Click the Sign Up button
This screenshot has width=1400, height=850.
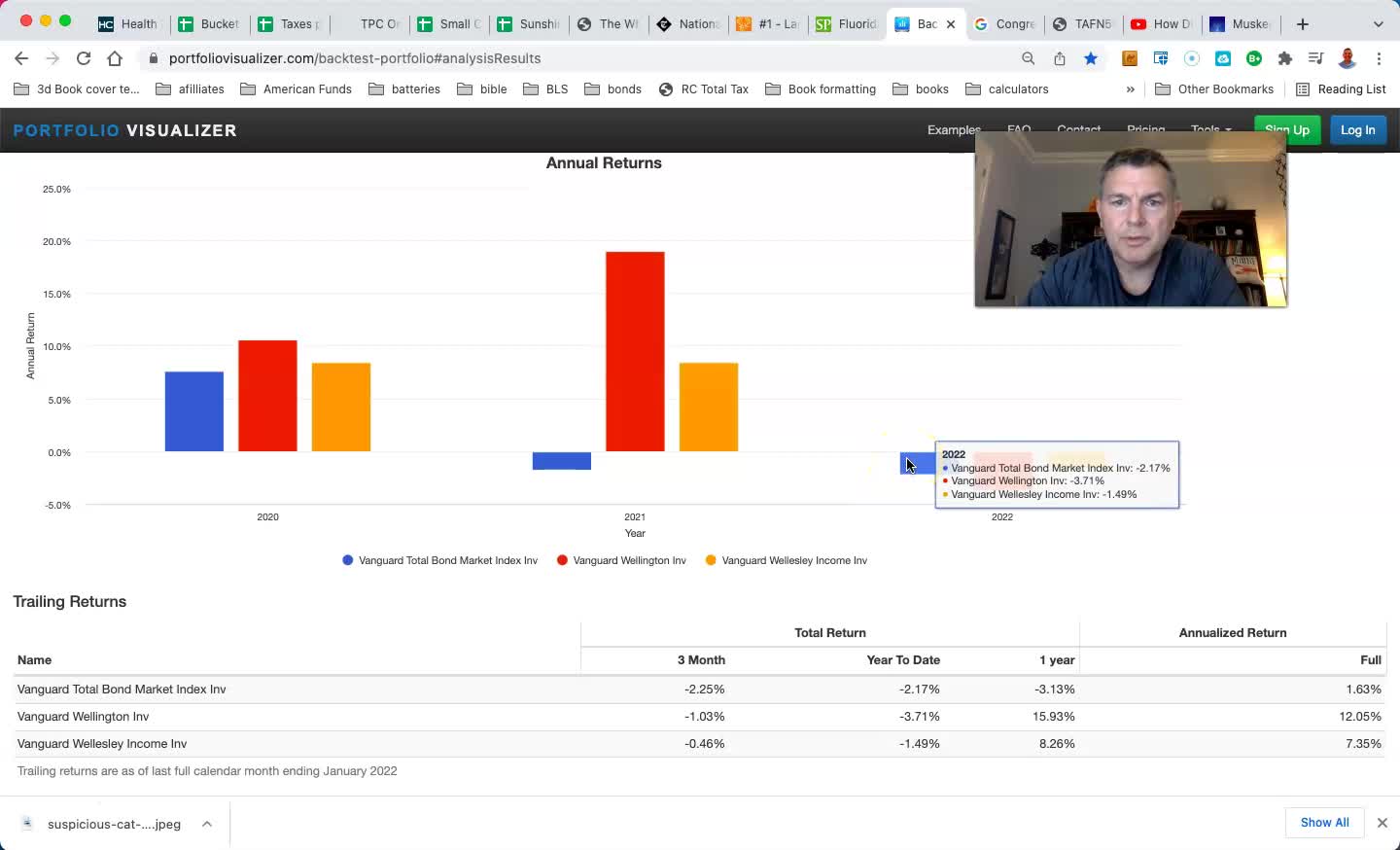coord(1287,129)
